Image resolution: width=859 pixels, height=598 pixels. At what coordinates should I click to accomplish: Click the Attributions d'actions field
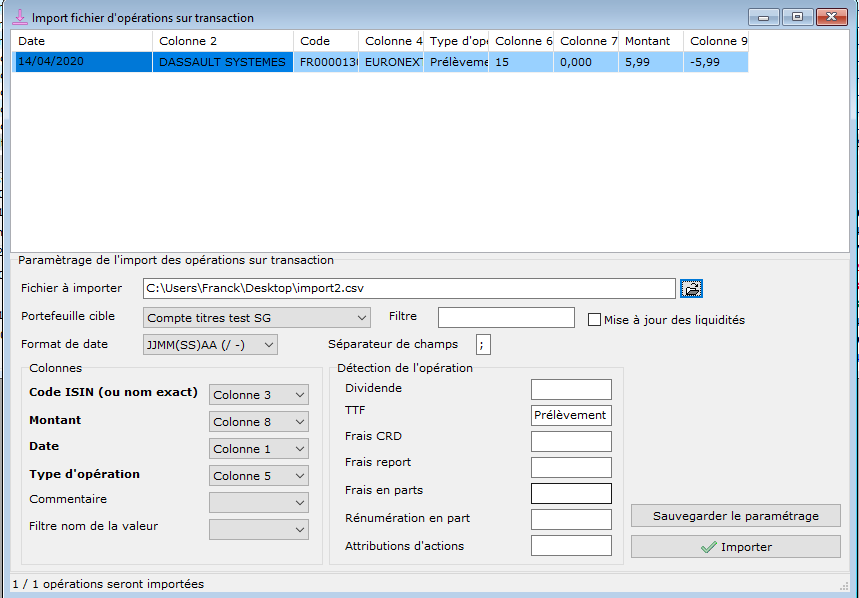pyautogui.click(x=571, y=546)
